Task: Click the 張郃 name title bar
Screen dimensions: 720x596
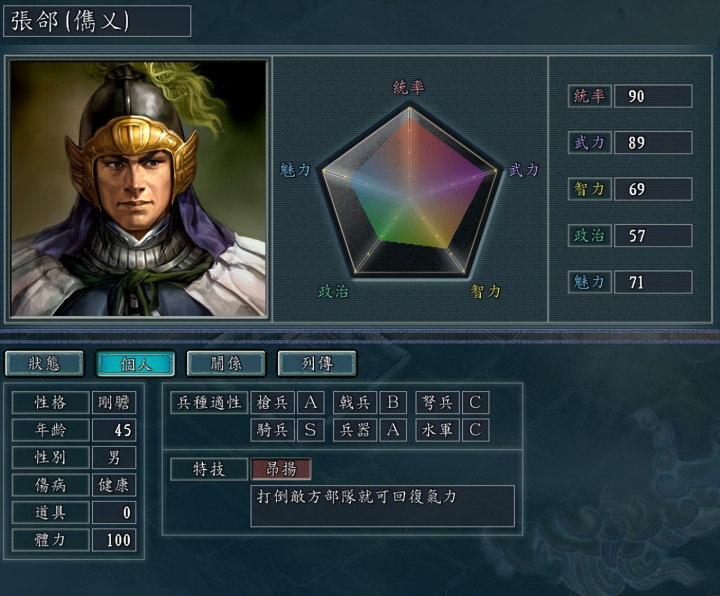Action: click(97, 21)
